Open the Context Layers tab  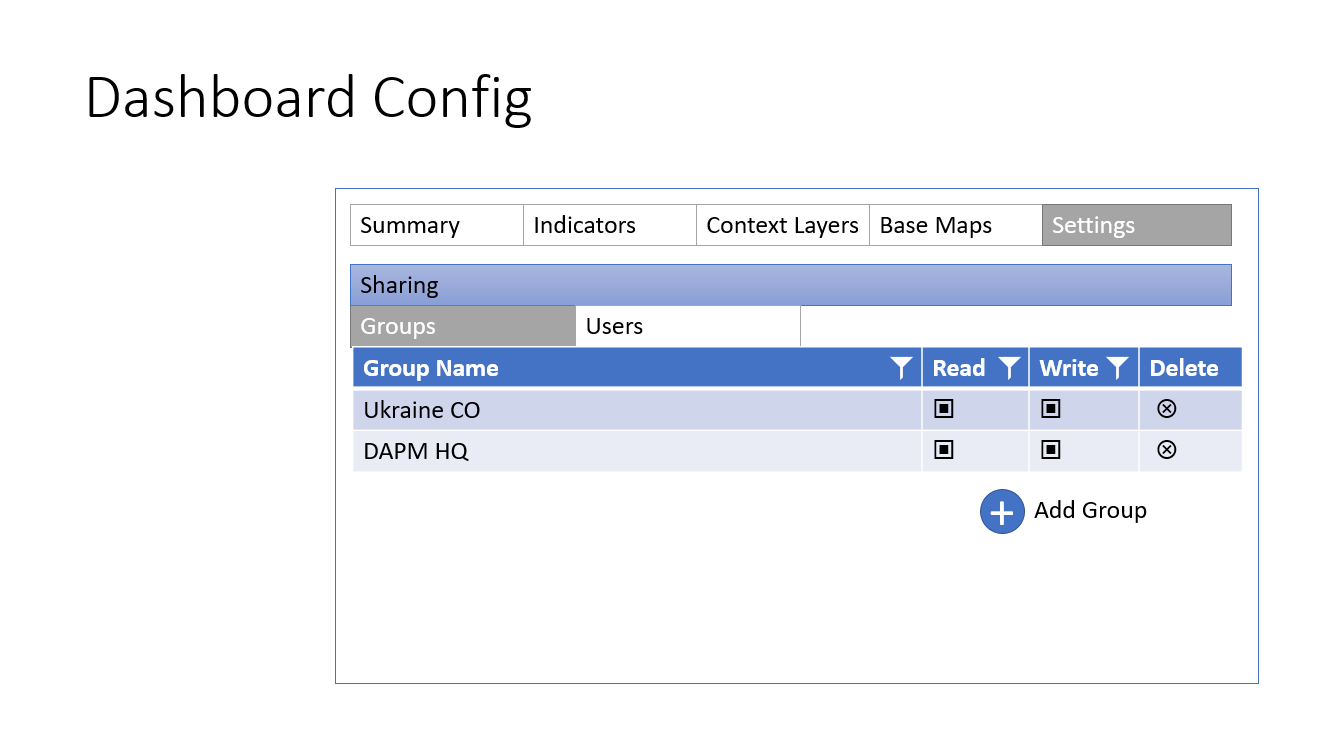coord(783,225)
